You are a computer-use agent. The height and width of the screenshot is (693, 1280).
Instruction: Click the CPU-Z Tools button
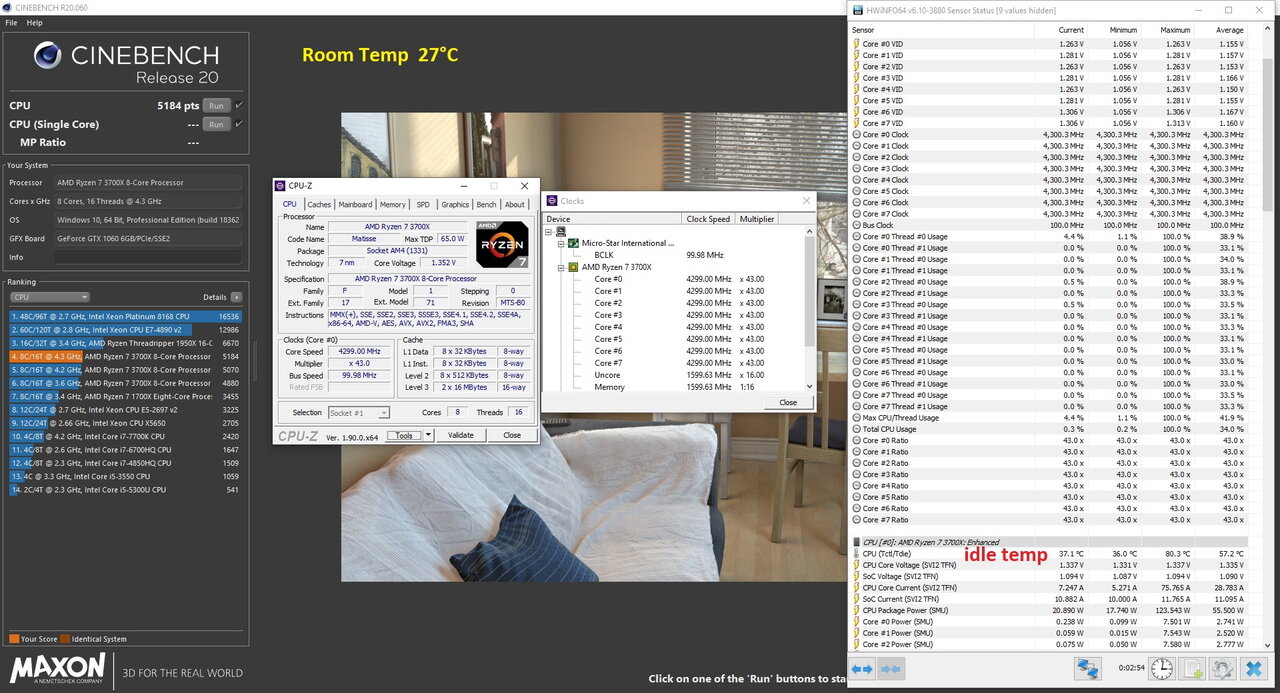pos(404,435)
